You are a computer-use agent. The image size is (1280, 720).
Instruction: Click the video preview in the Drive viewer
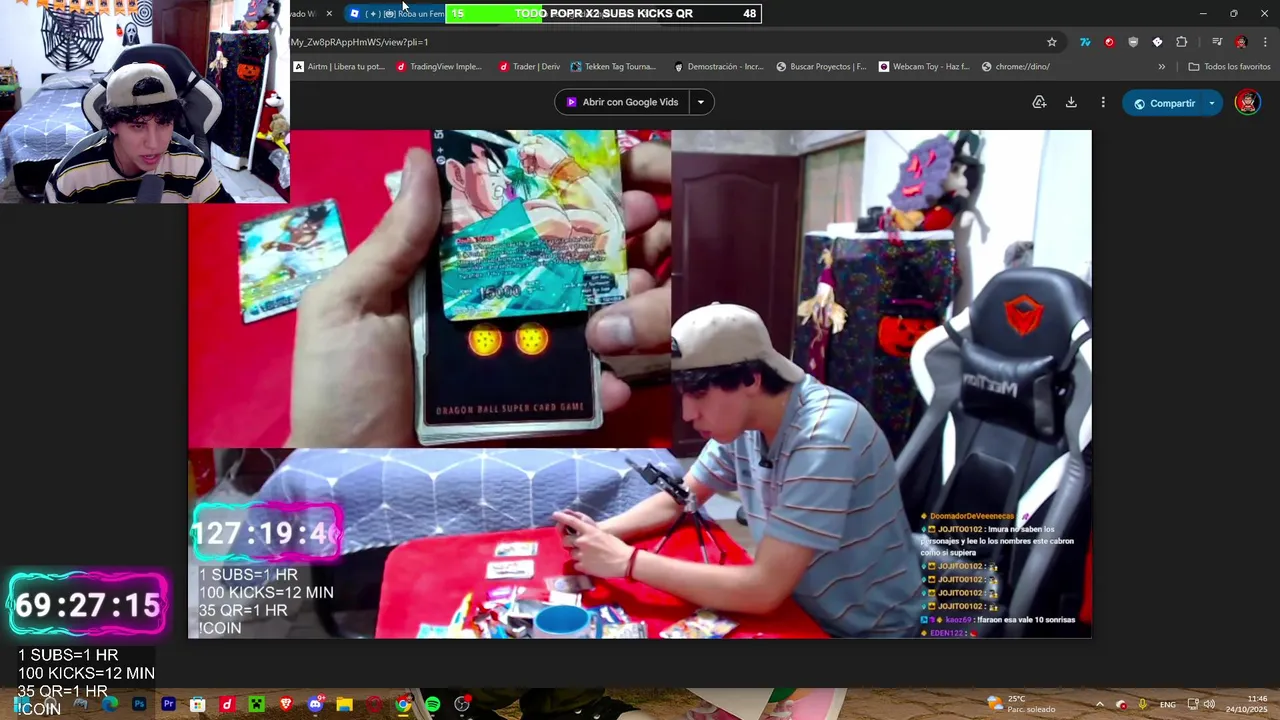pos(640,384)
